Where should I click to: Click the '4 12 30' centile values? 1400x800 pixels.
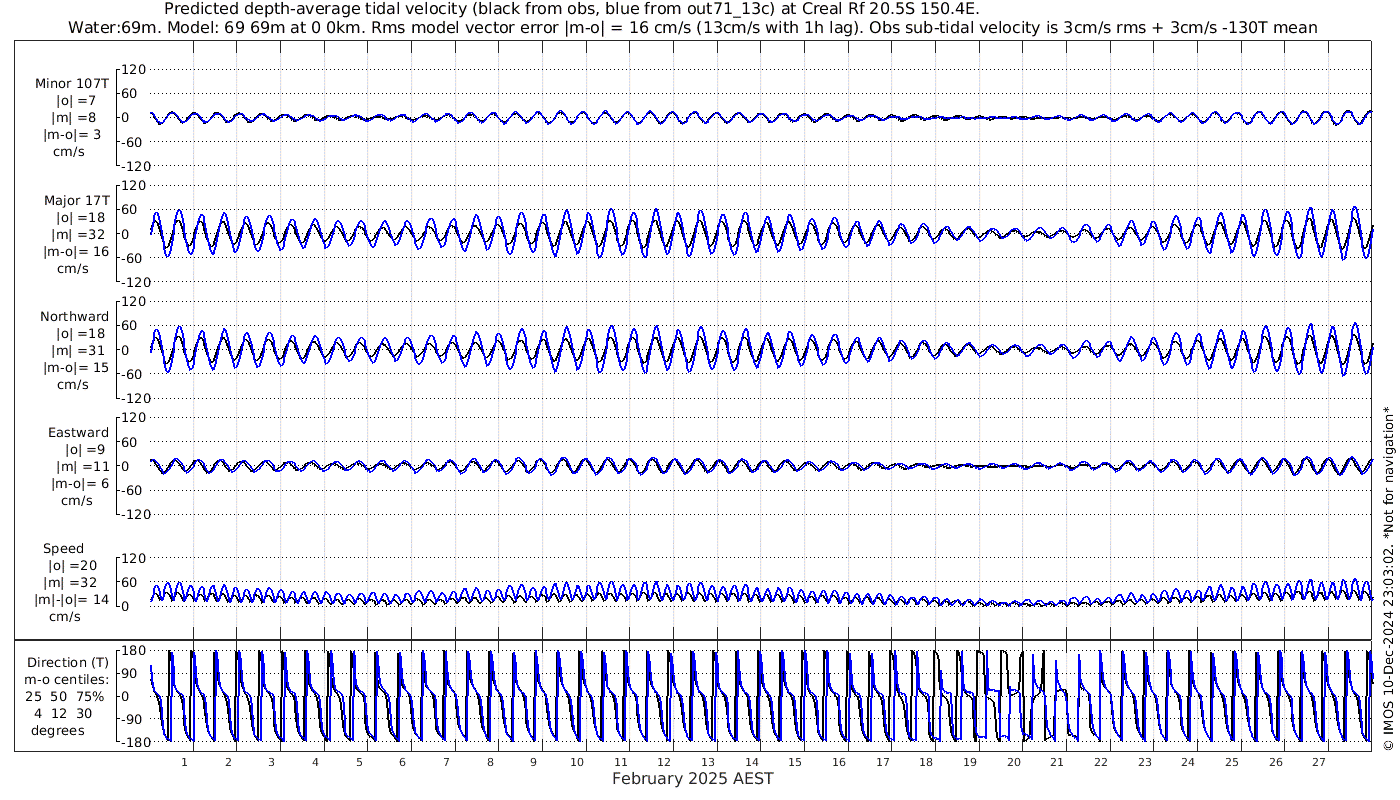(62, 713)
